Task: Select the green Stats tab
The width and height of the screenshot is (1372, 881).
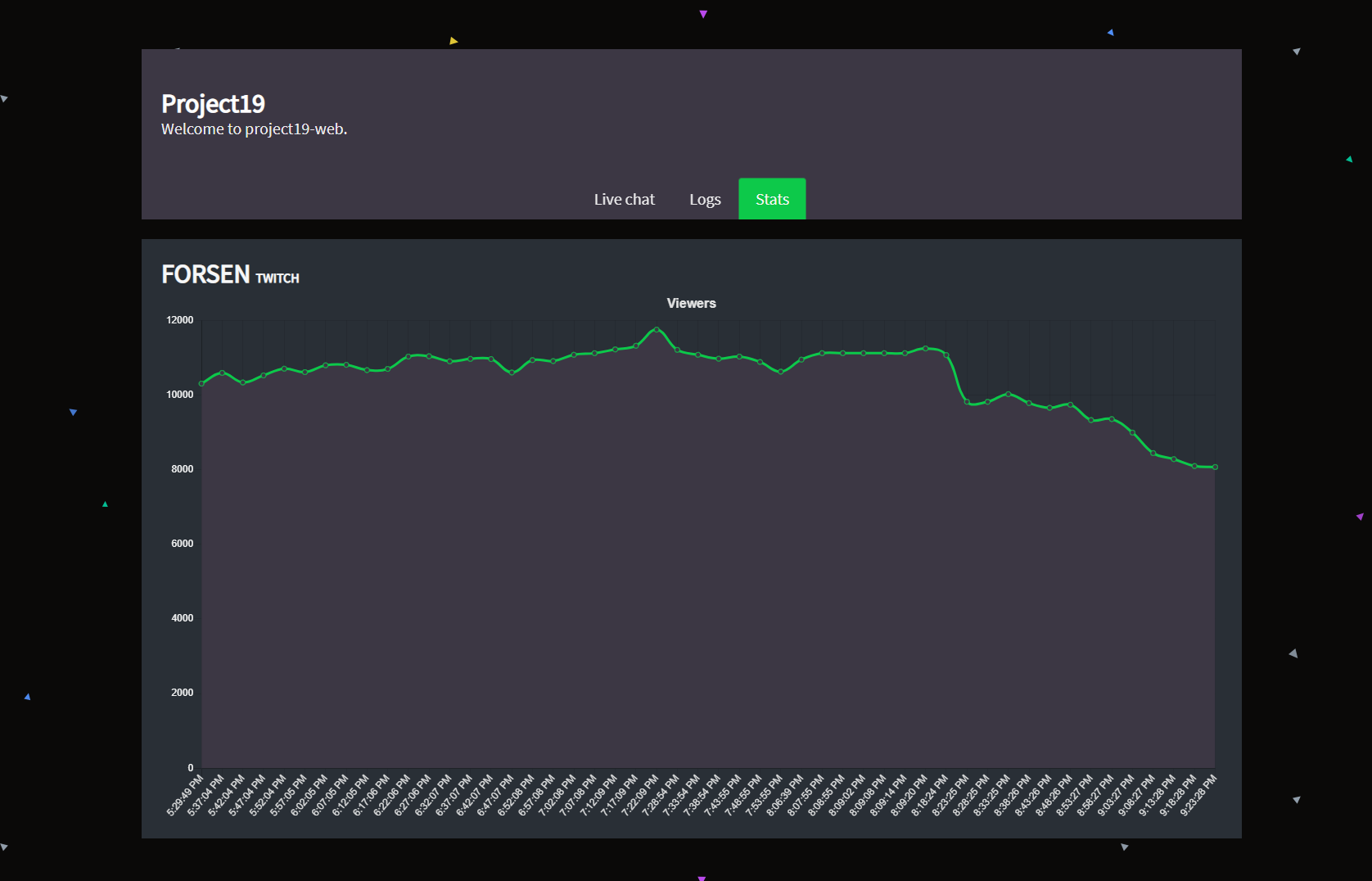Action: point(772,199)
